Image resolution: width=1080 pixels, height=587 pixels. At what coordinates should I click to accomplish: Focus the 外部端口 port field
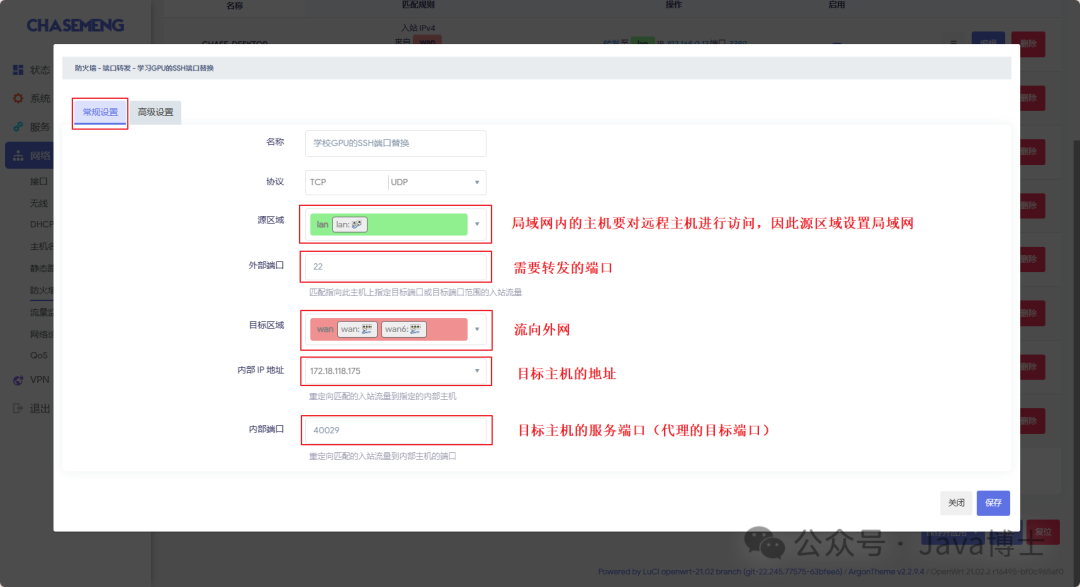(x=395, y=267)
